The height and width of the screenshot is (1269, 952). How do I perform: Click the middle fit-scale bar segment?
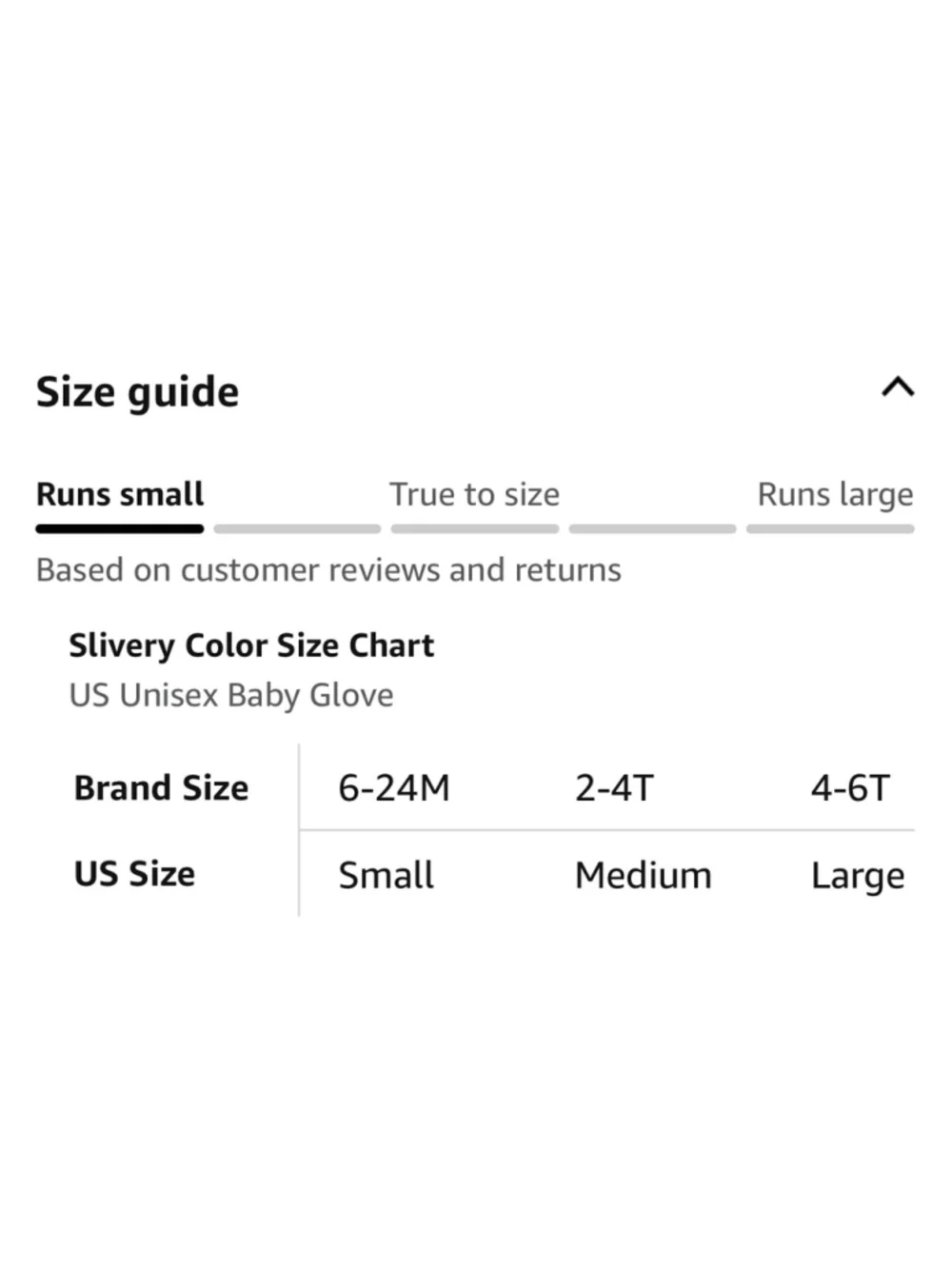pyautogui.click(x=474, y=528)
